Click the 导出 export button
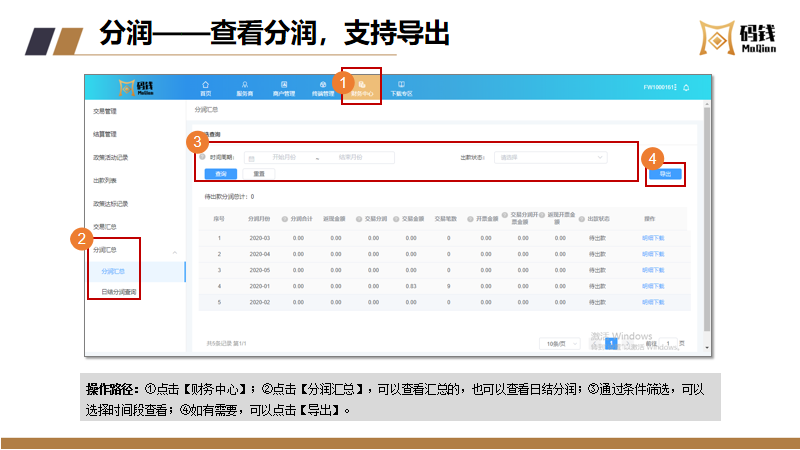This screenshot has width=800, height=450. (x=665, y=174)
